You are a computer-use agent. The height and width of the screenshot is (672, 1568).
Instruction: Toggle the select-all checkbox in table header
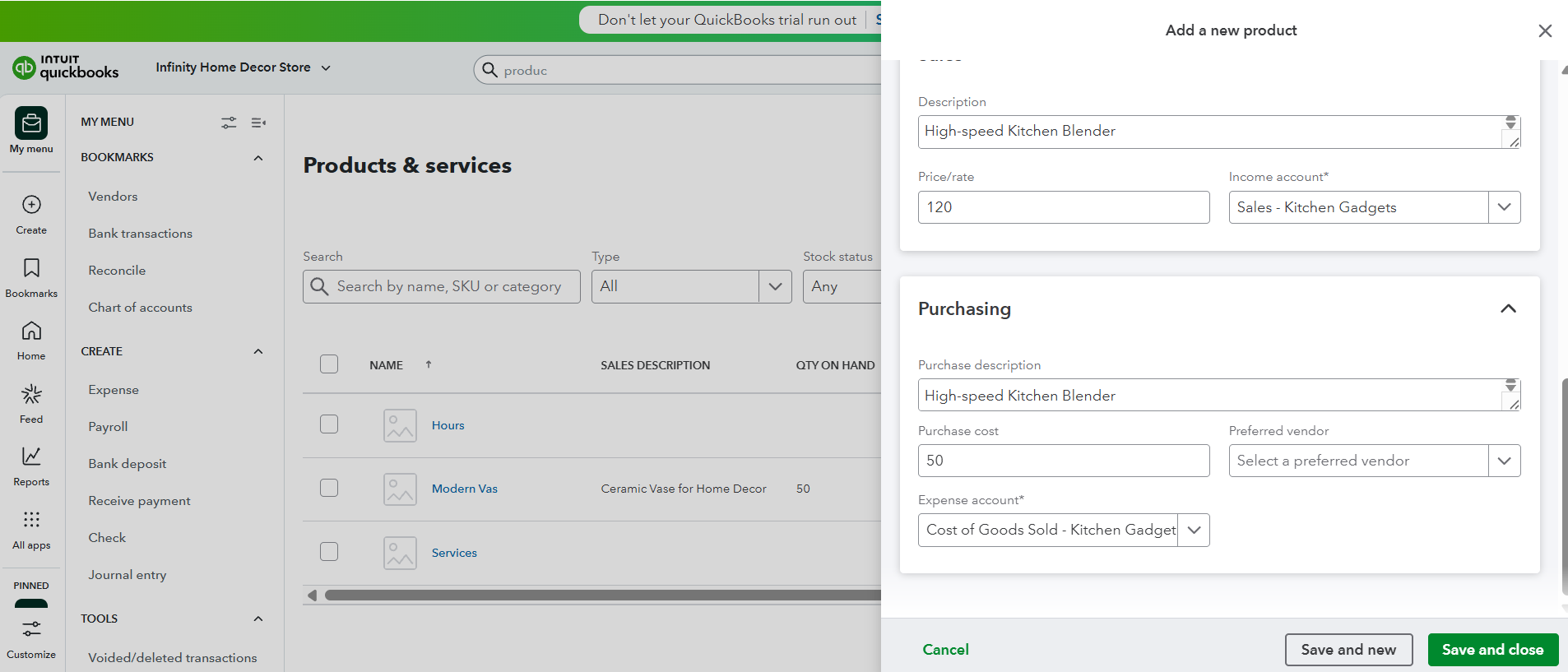(329, 364)
